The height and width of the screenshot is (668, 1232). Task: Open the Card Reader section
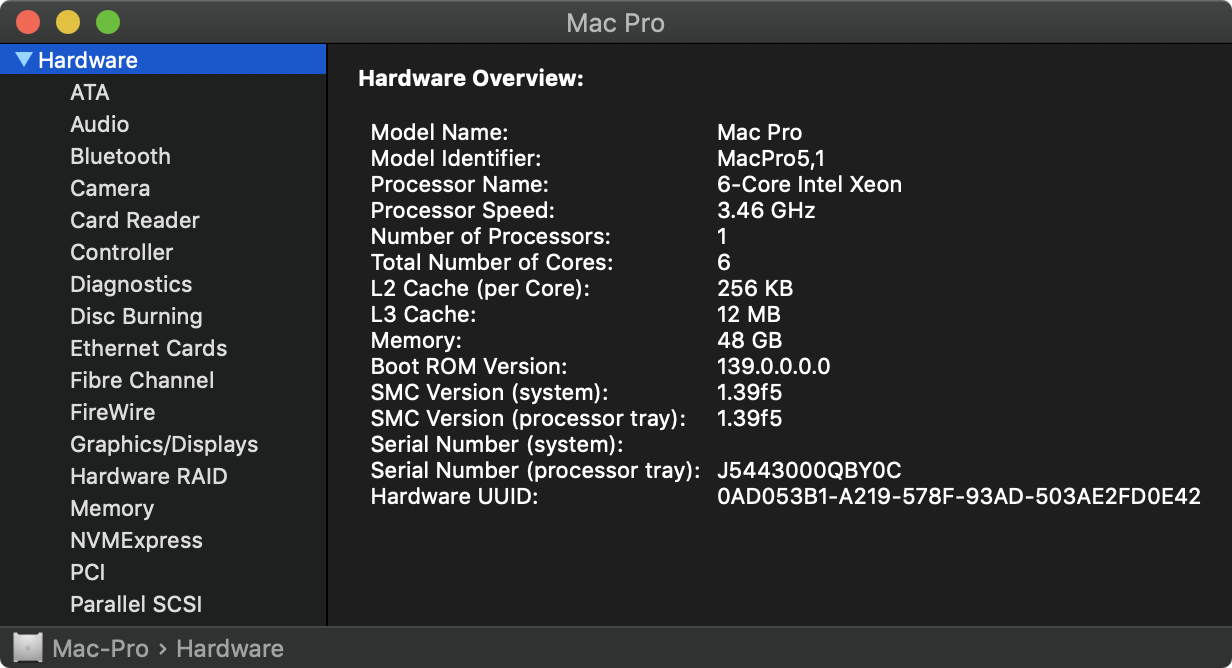tap(135, 220)
